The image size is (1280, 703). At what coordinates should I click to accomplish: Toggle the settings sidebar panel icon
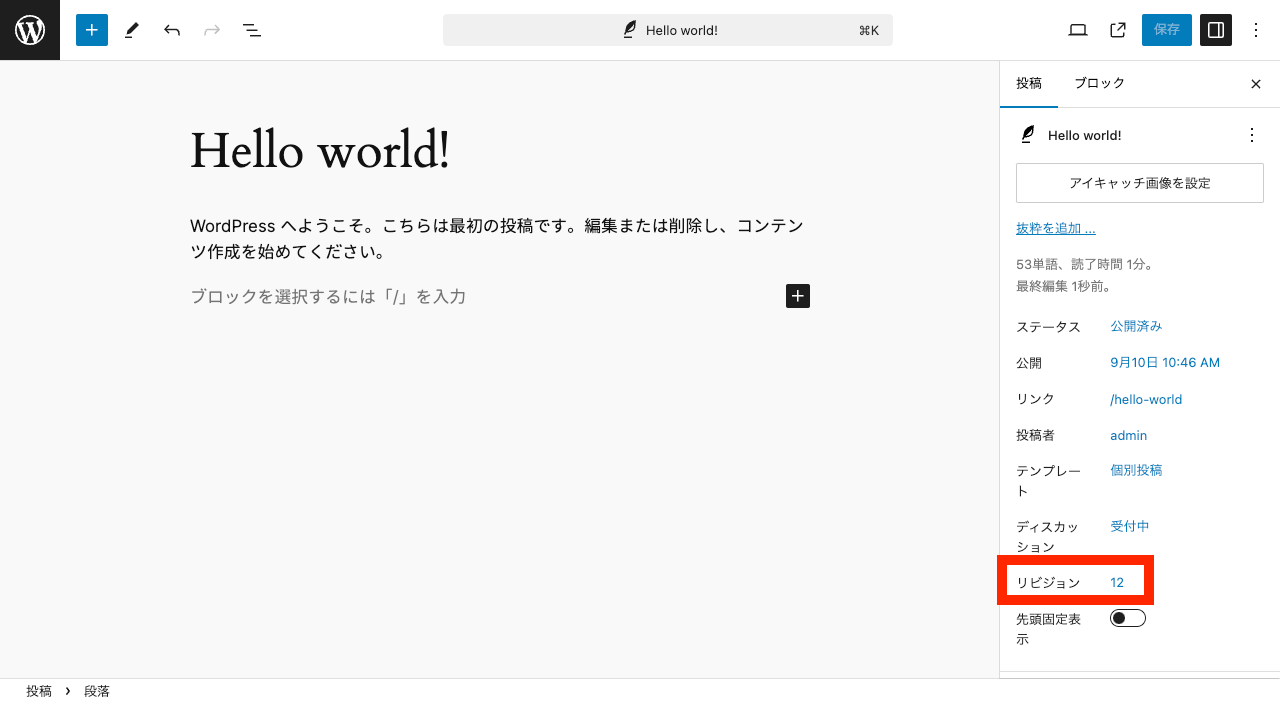coord(1216,30)
